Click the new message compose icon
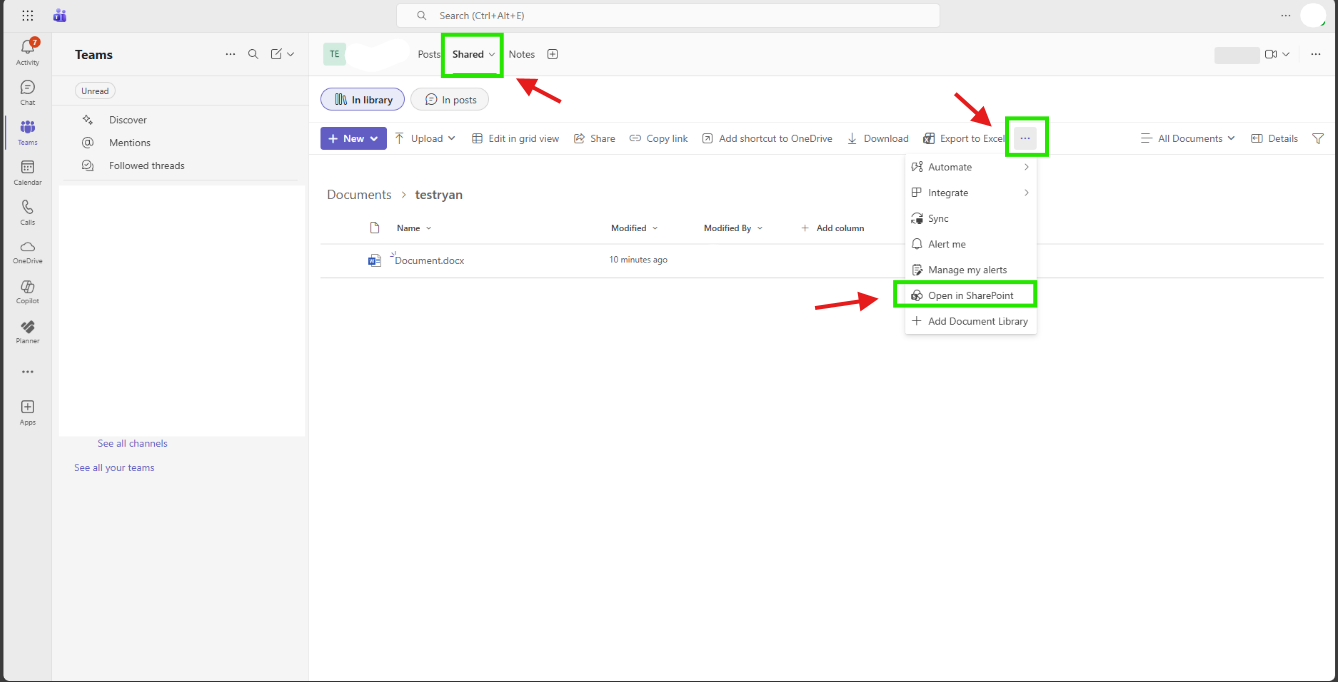 (x=277, y=54)
